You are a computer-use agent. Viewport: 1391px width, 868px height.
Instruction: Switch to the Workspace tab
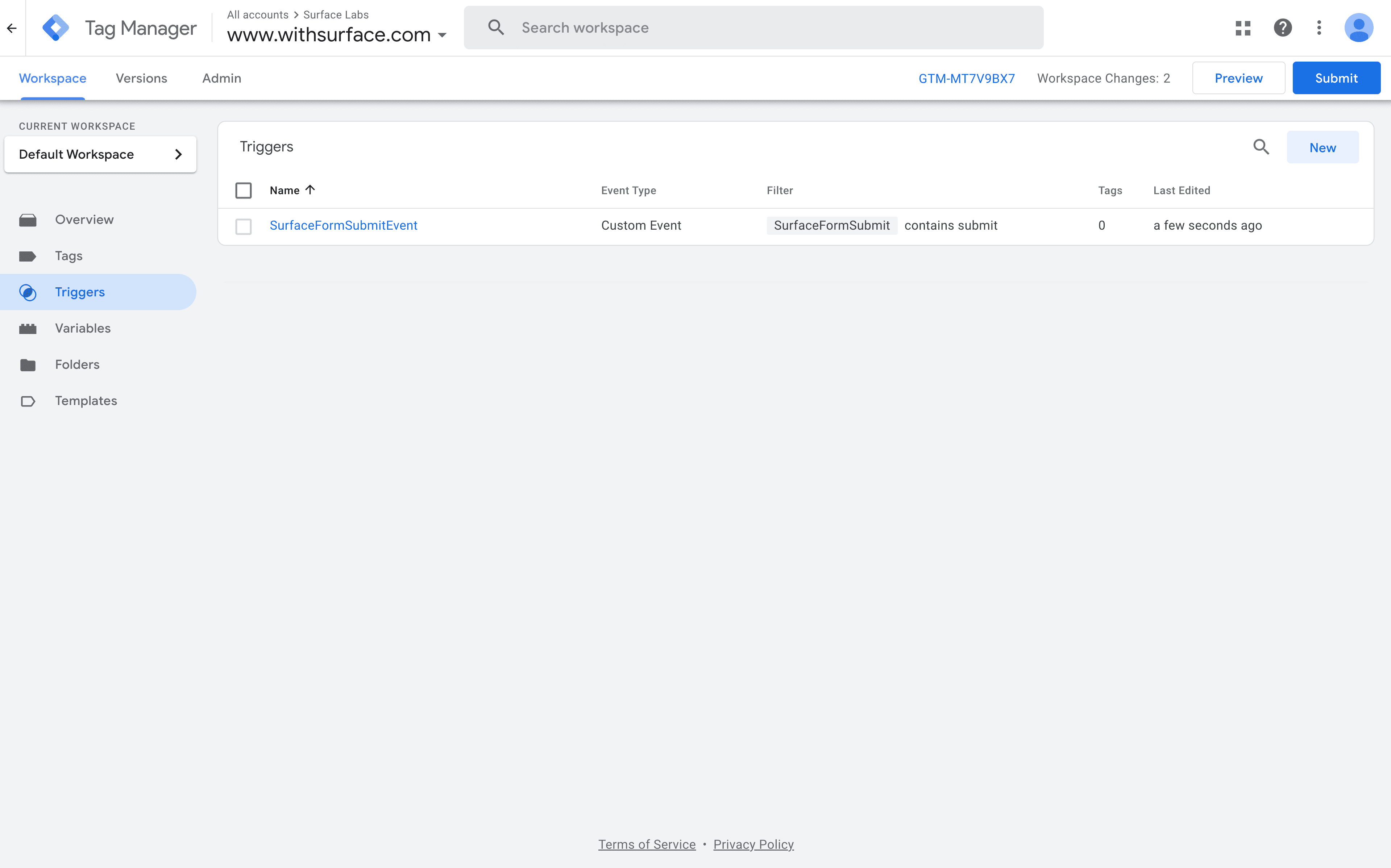[x=53, y=78]
